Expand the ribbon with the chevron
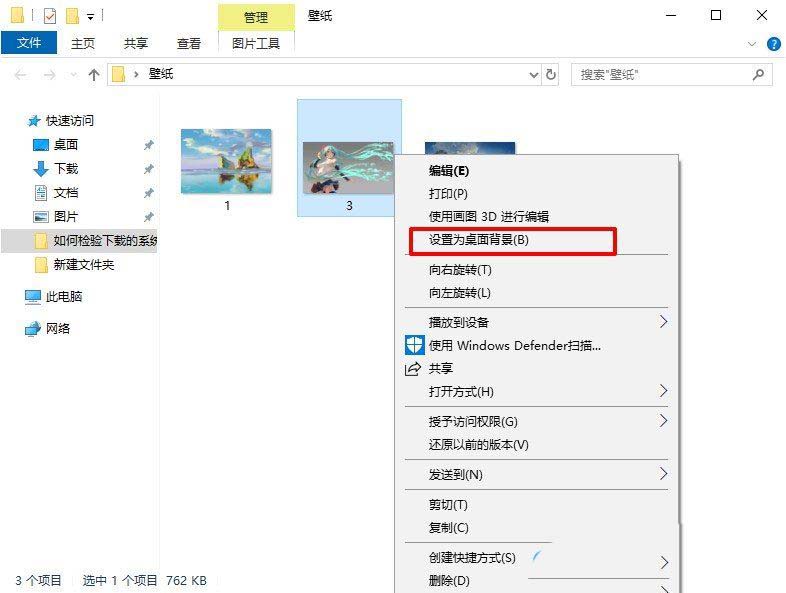This screenshot has width=786, height=593. (x=753, y=44)
